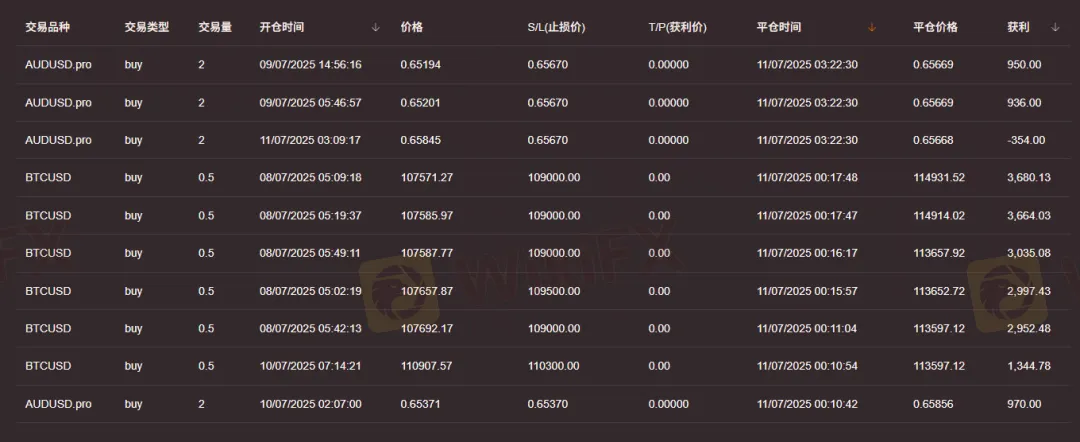Click the S/L(止损价) column header
Image resolution: width=1080 pixels, height=442 pixels.
[x=557, y=28]
